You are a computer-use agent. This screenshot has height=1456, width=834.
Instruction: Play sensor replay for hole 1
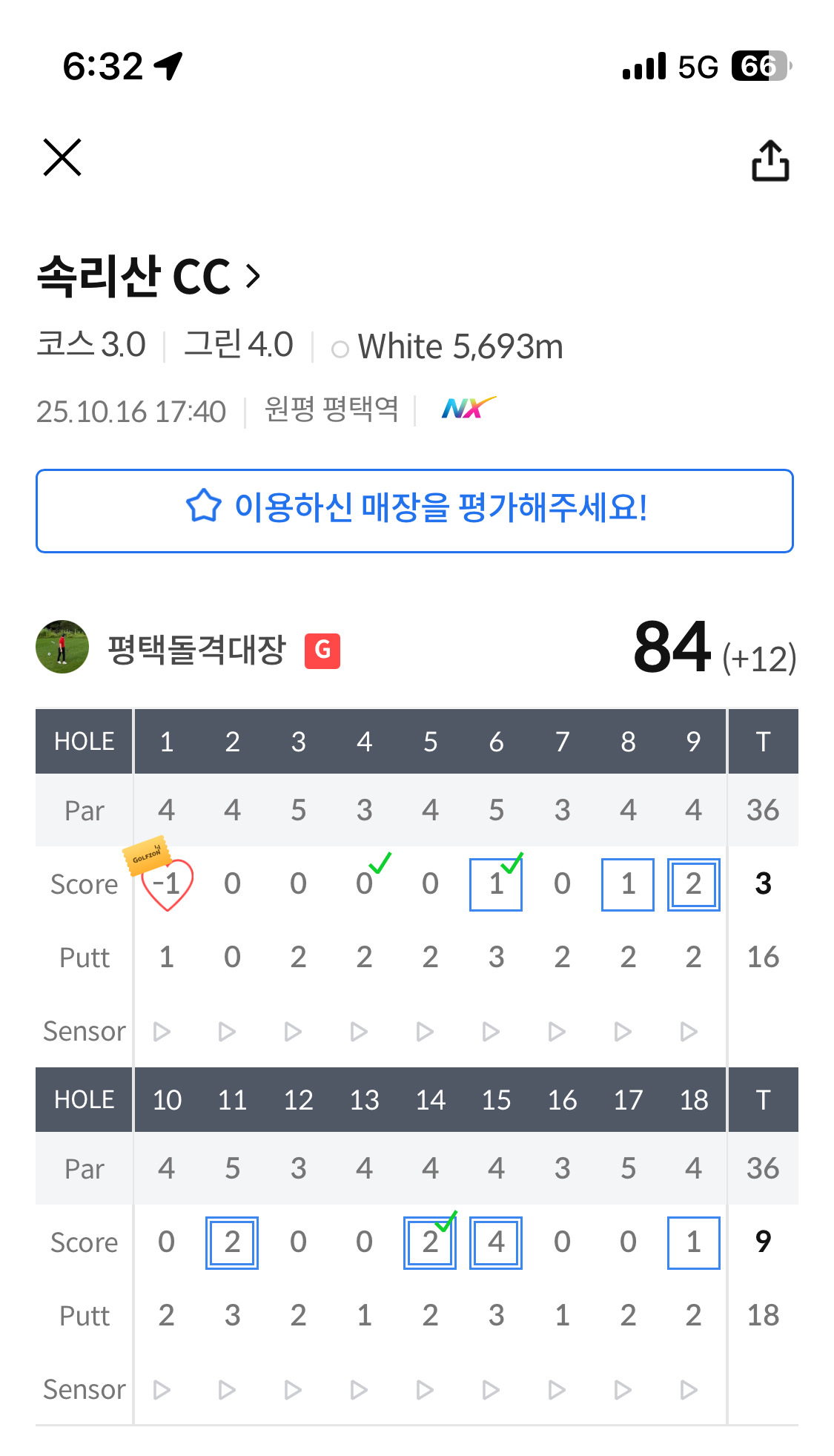tap(162, 1032)
